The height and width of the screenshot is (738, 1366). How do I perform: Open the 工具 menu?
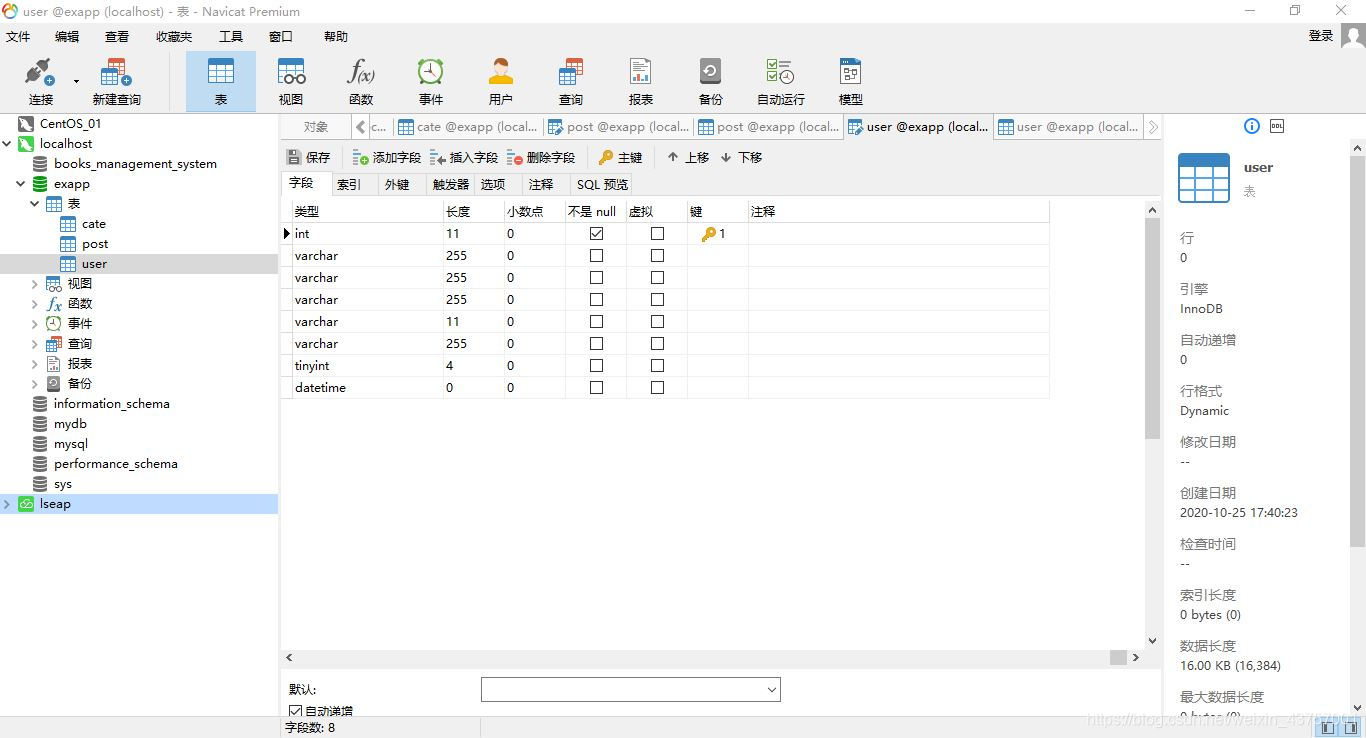point(231,37)
